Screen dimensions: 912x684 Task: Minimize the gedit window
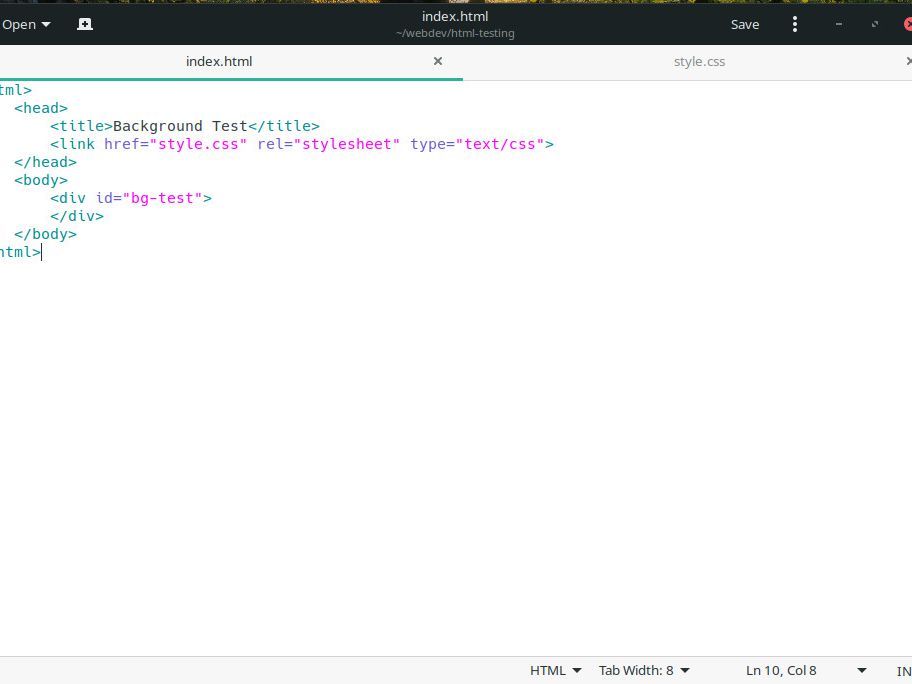pyautogui.click(x=839, y=24)
